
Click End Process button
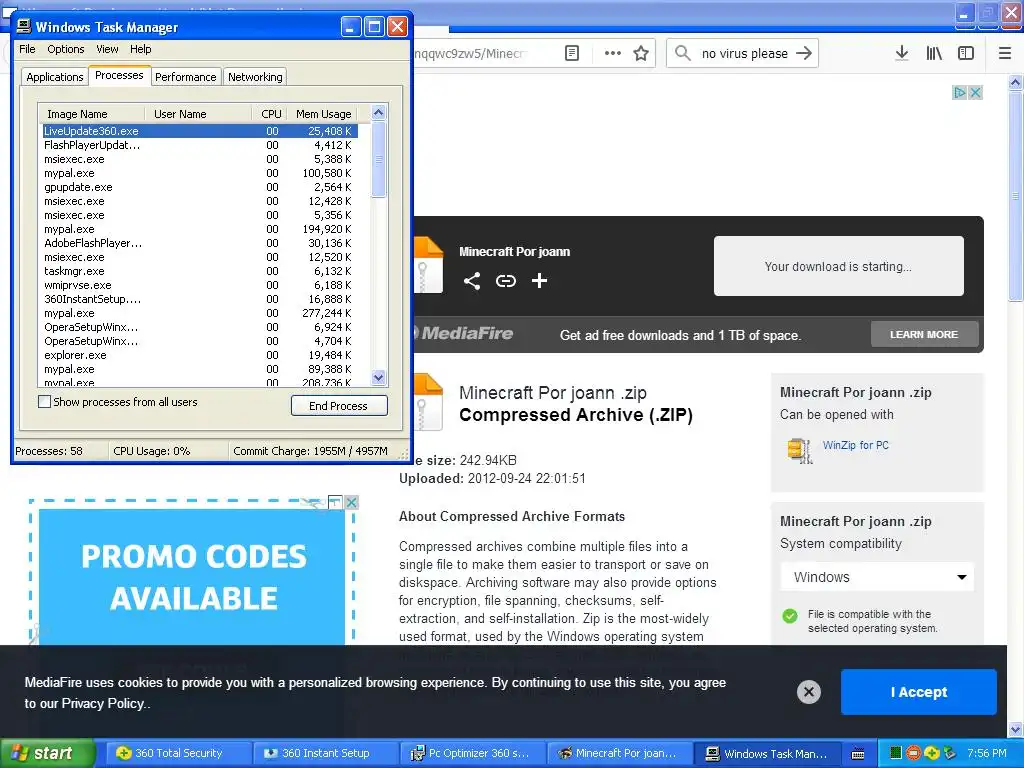pos(339,406)
